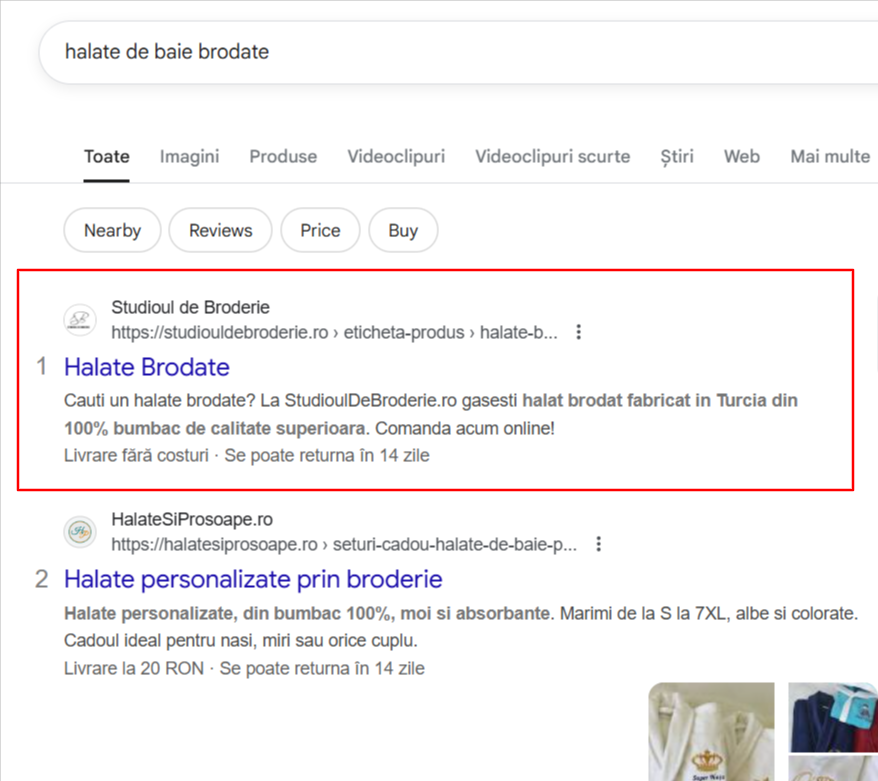Screen dimensions: 878x781
Task: Click 'Livrare la 20 RON' shipping text
Action: tap(134, 668)
